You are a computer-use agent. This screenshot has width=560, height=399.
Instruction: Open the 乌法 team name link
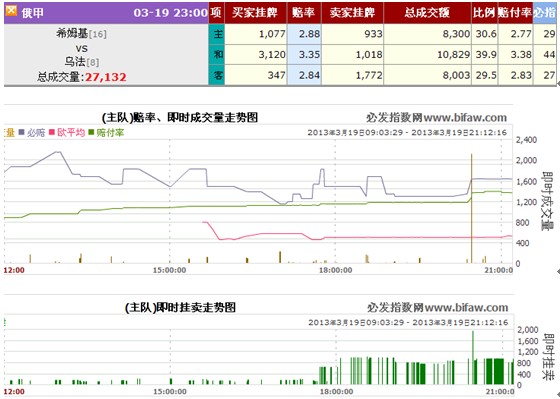[75, 62]
